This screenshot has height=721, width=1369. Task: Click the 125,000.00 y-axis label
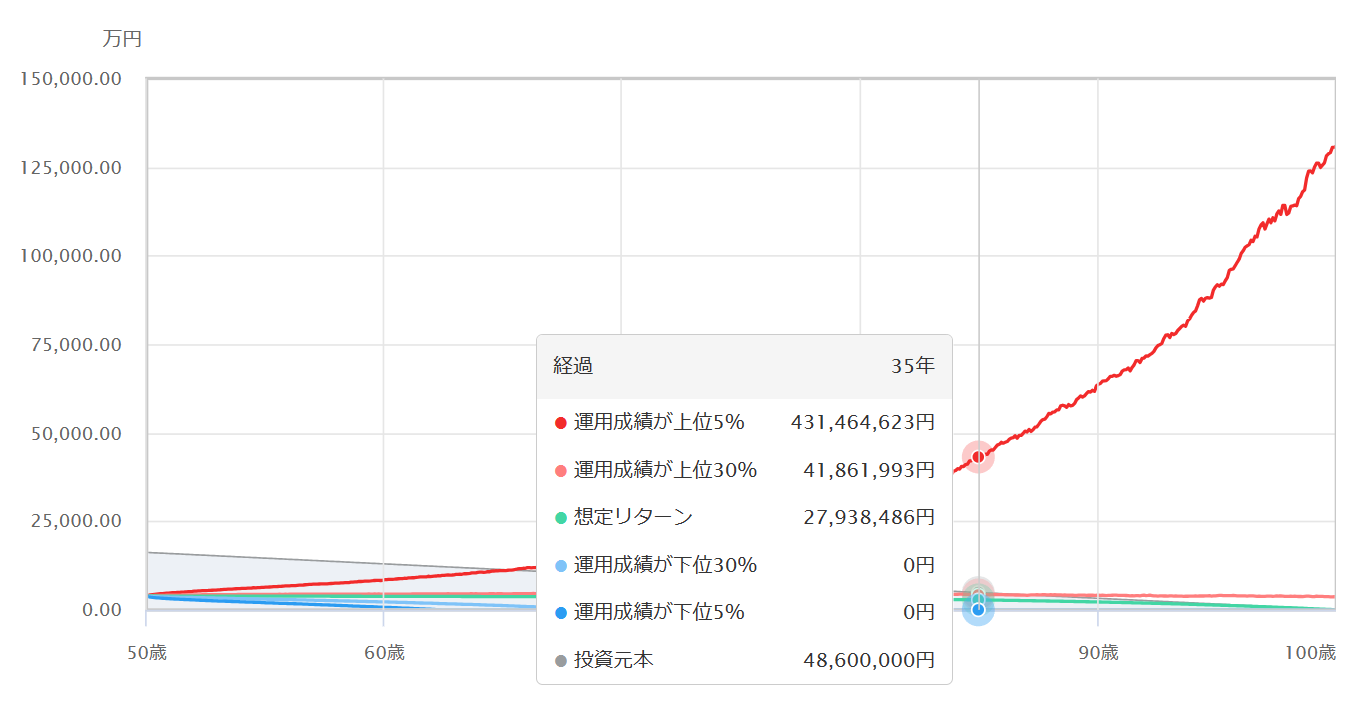coord(71,167)
